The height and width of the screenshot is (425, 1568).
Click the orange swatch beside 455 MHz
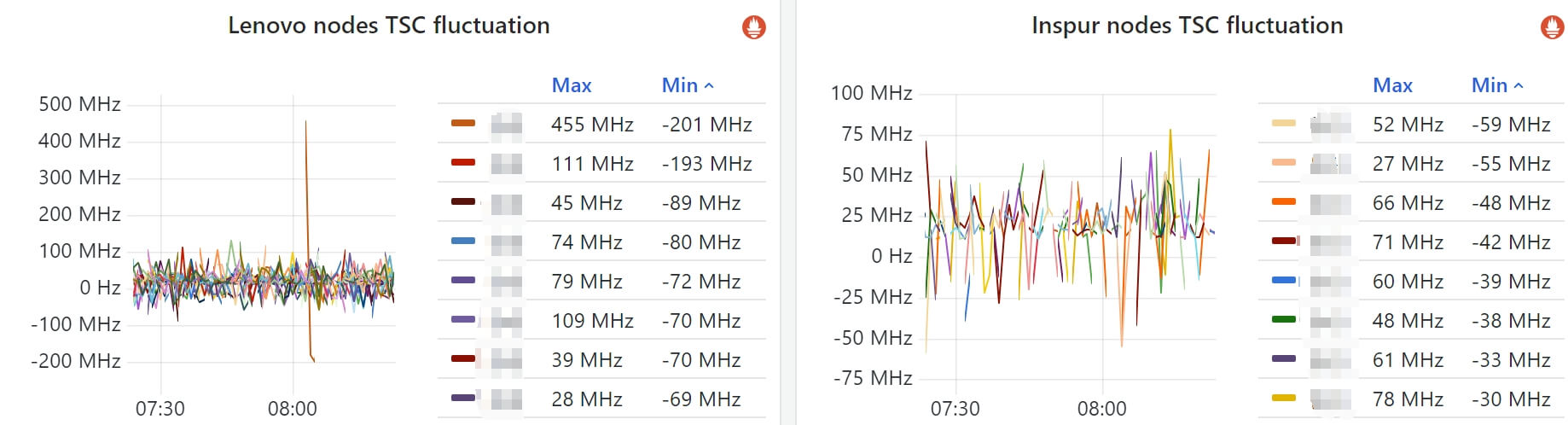pyautogui.click(x=462, y=124)
